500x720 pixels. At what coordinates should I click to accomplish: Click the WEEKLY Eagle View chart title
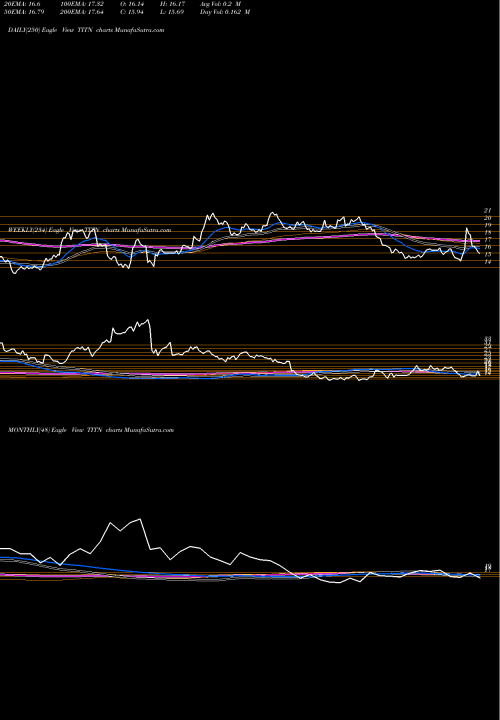point(90,230)
